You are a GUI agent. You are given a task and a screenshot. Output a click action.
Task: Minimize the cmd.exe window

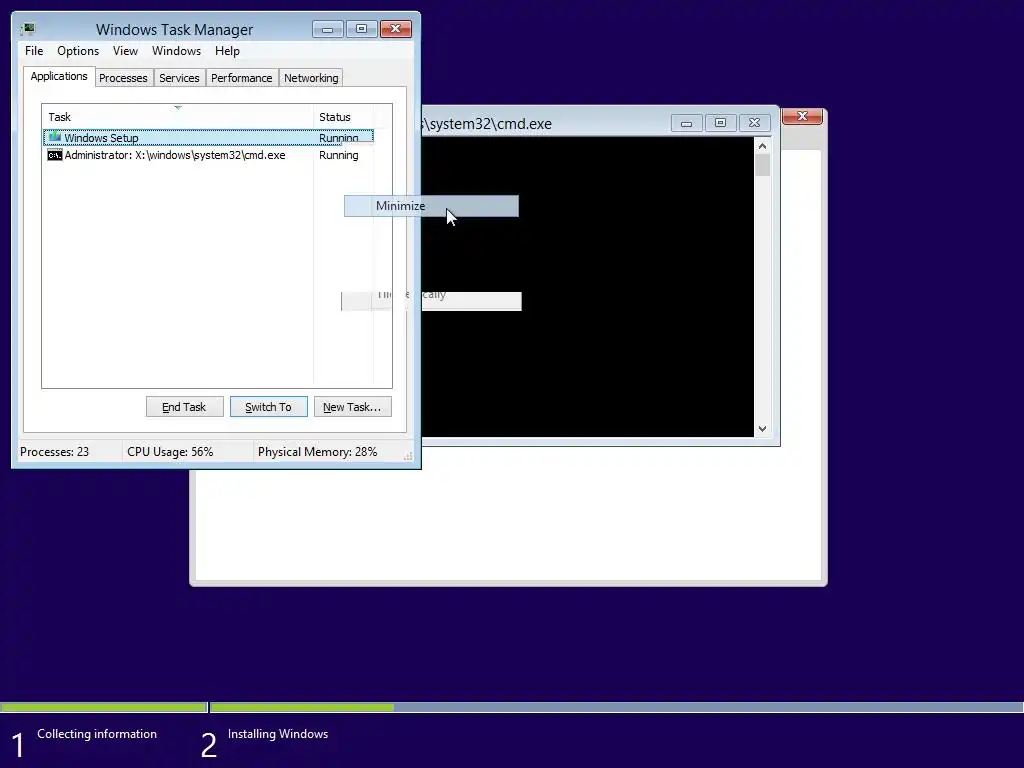point(686,123)
